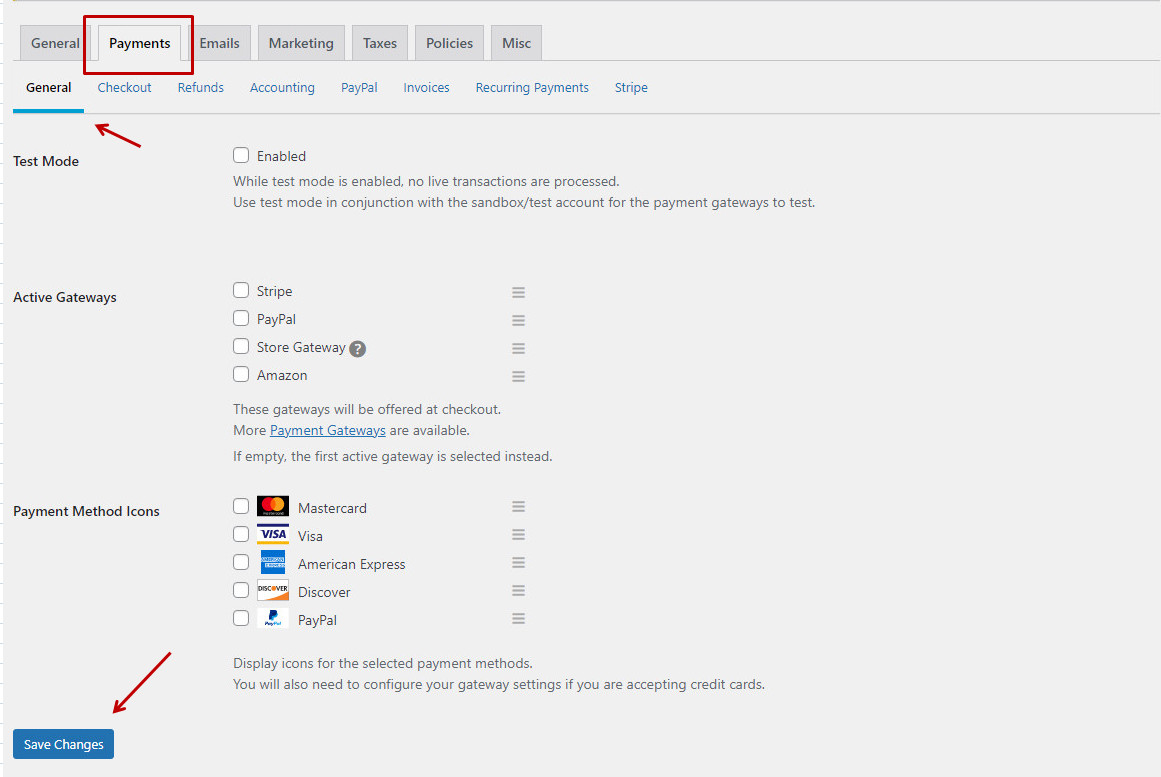Check the Store Gateway checkbox
Viewport: 1161px width, 777px height.
241,346
